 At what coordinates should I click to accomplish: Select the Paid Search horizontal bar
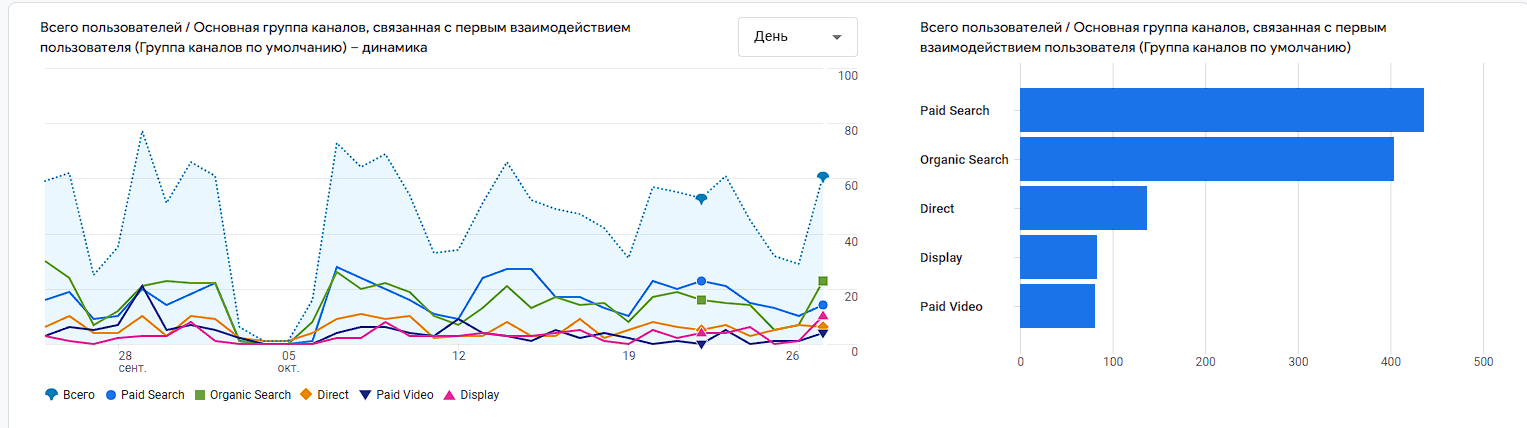pos(1221,110)
